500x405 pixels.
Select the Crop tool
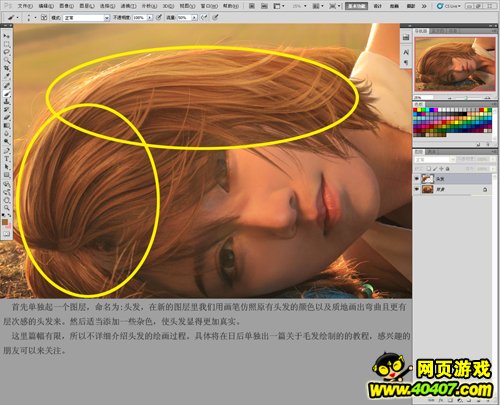(x=6, y=68)
